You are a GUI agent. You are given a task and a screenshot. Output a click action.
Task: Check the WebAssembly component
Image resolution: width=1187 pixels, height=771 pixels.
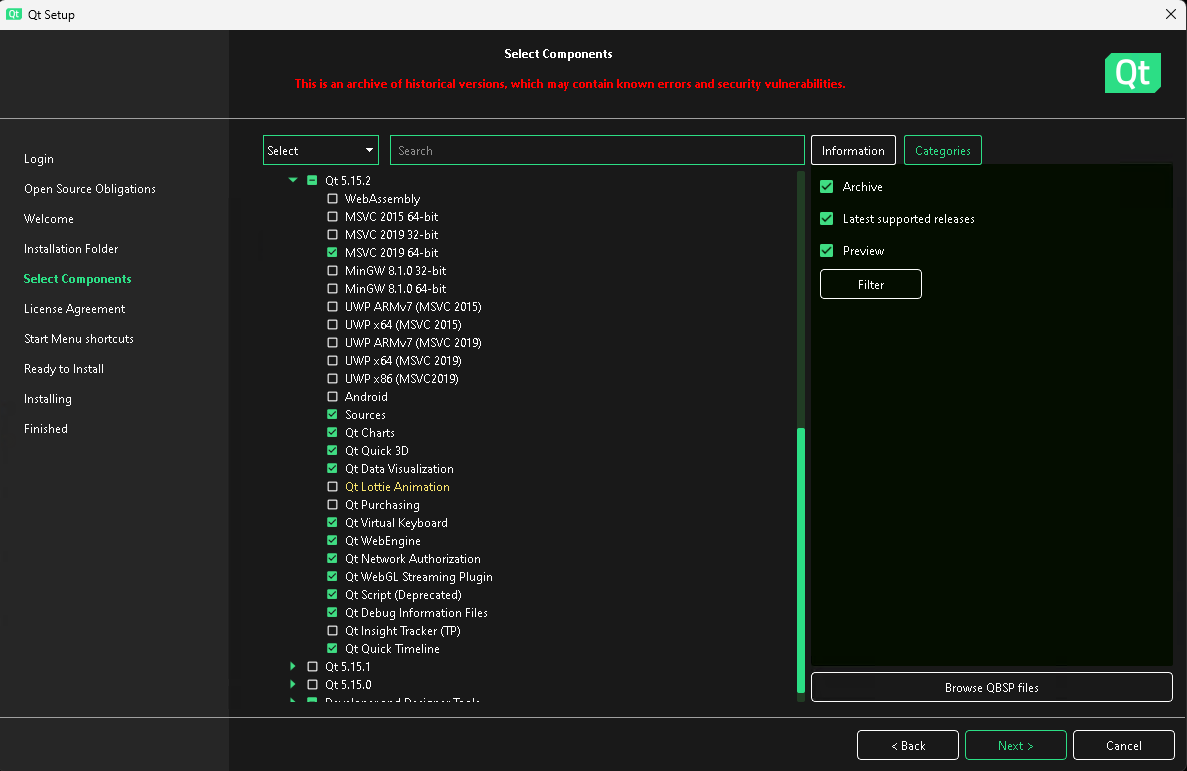point(332,198)
